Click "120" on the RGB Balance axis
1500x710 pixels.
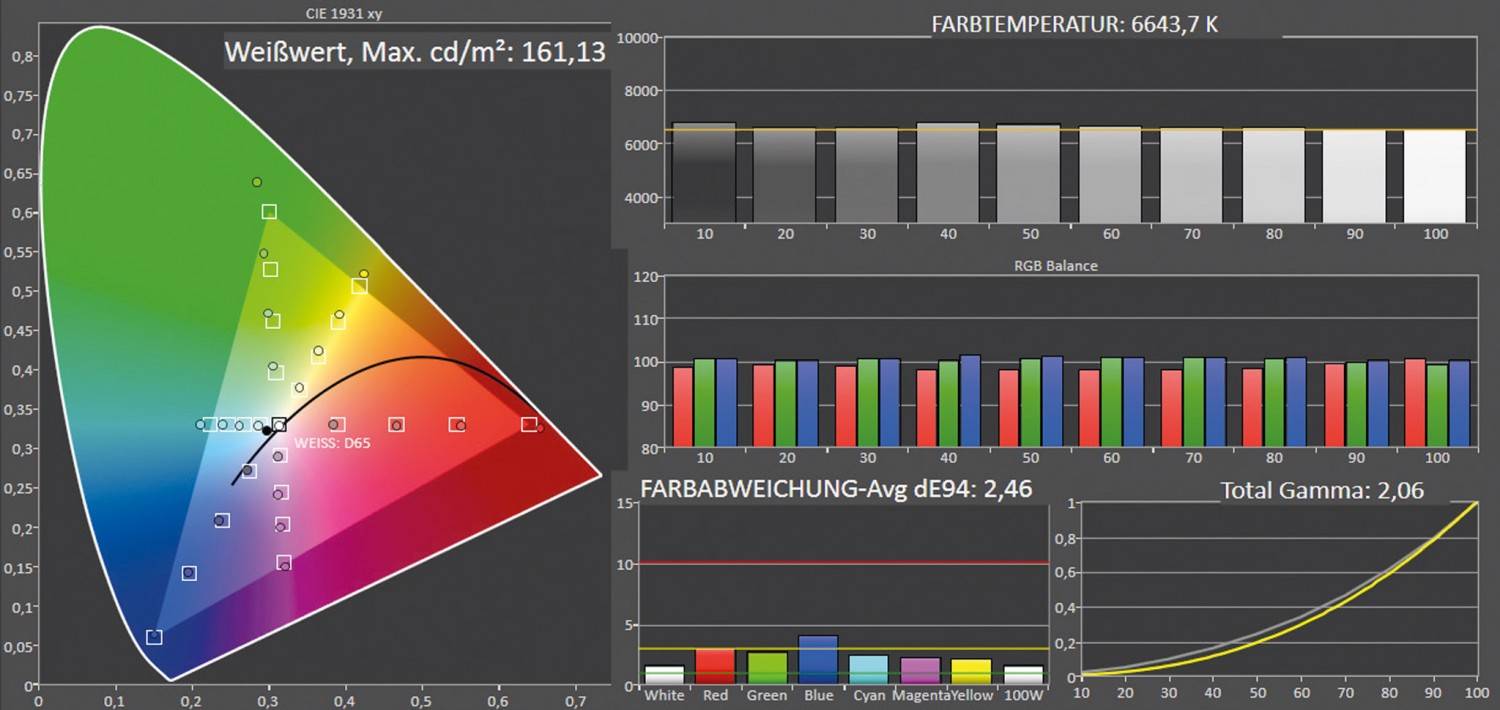click(x=646, y=277)
